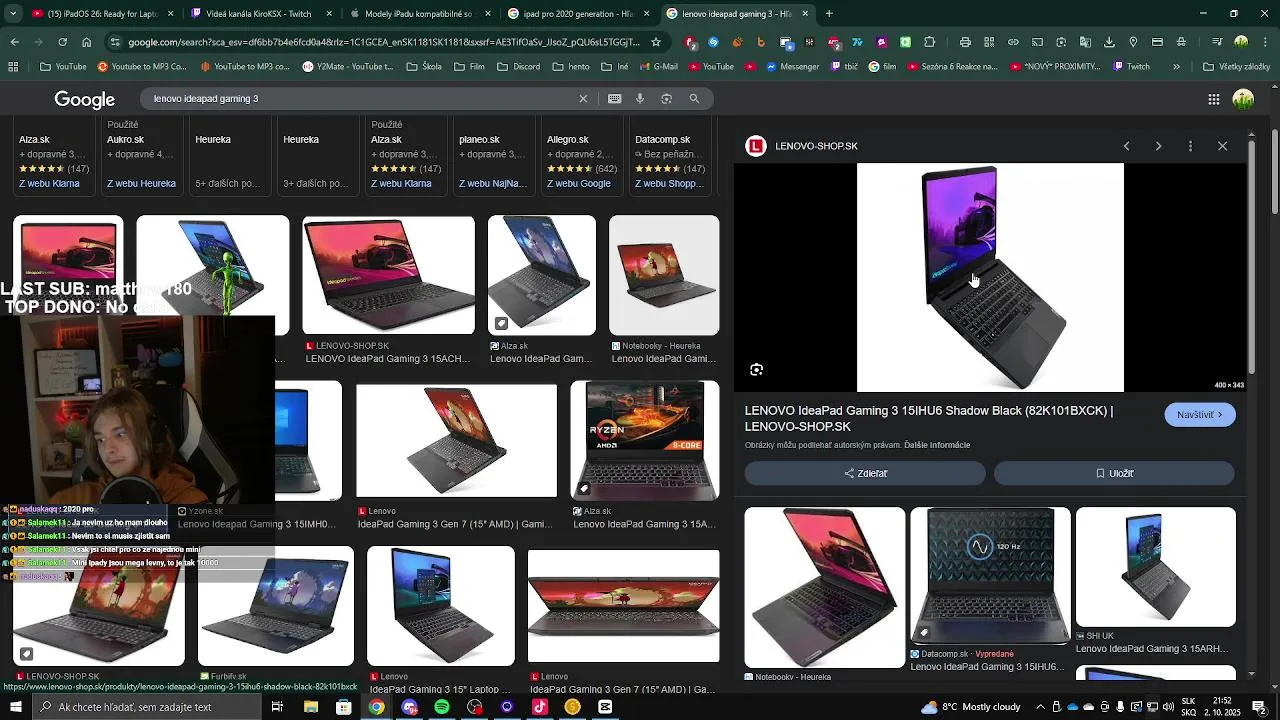The image size is (1280, 720).
Task: Open File Explorer from the taskbar
Action: [x=311, y=707]
